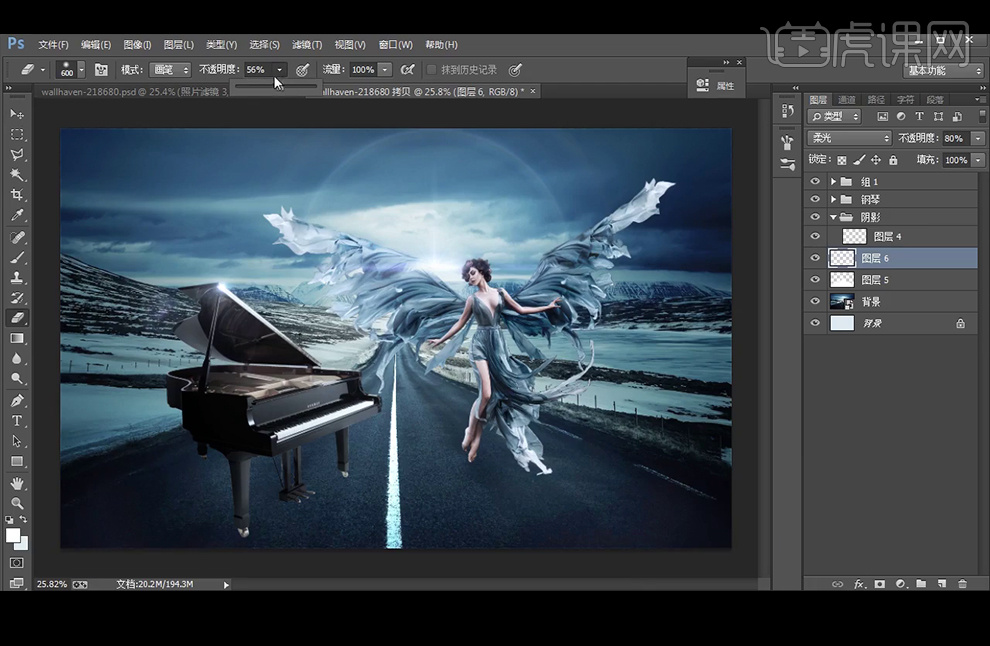Select the History Brush tool
Screen dimensions: 990x646
tap(17, 297)
